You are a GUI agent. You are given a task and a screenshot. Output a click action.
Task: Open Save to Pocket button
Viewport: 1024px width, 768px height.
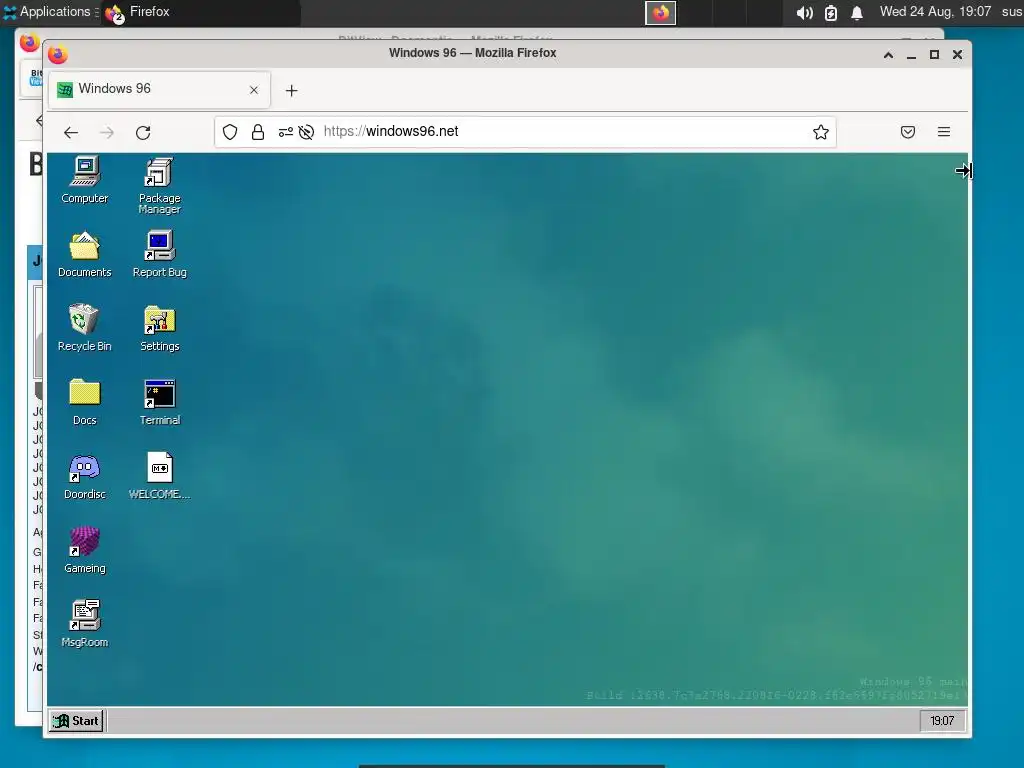pos(908,132)
